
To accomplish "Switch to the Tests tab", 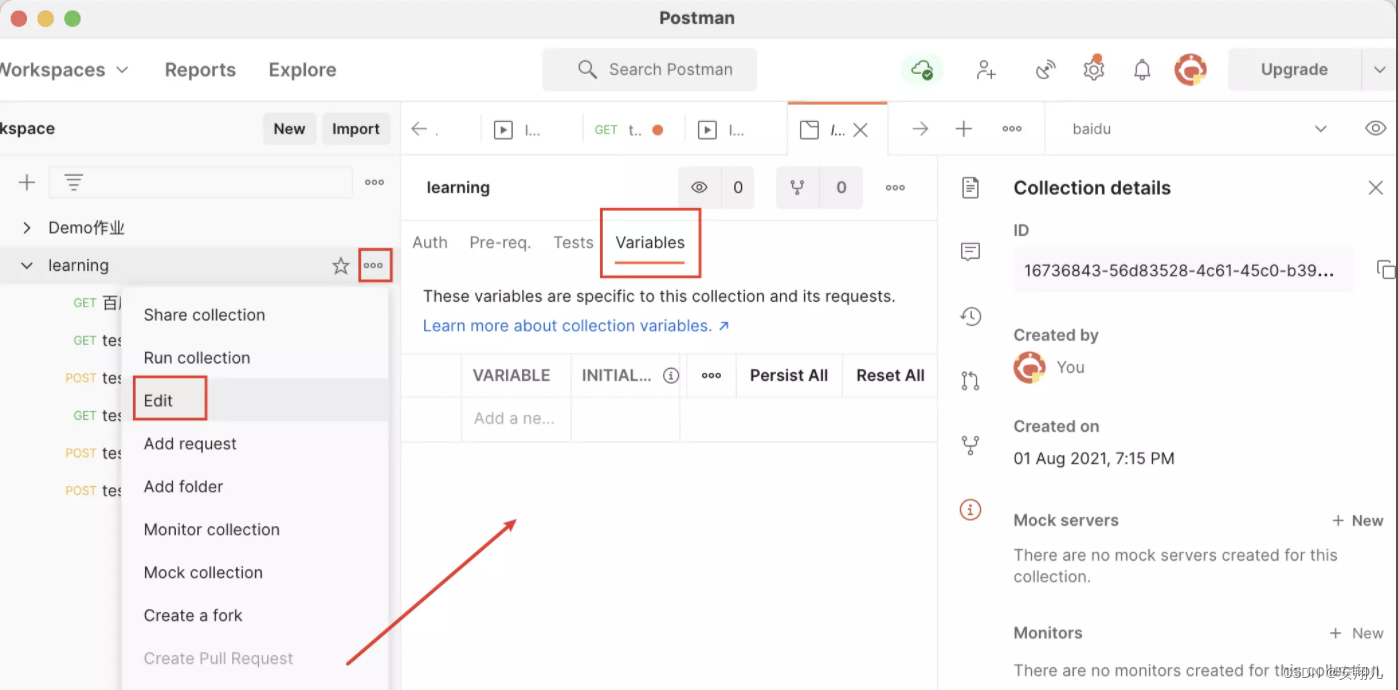I will 573,242.
